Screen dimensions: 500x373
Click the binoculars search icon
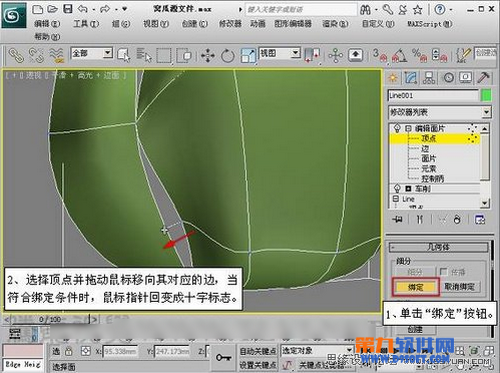(x=365, y=10)
